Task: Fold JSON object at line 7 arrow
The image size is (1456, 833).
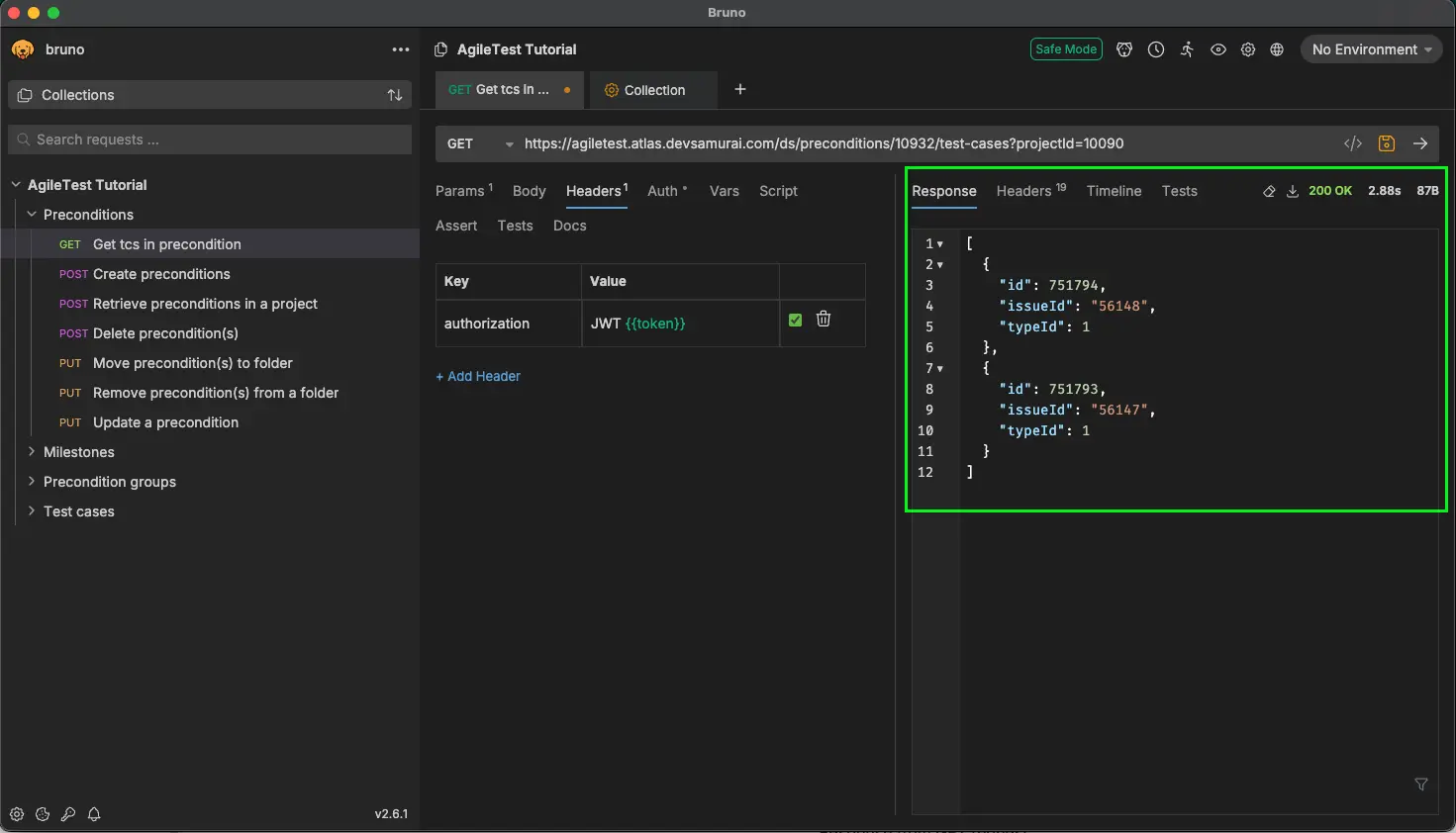Action: [940, 368]
